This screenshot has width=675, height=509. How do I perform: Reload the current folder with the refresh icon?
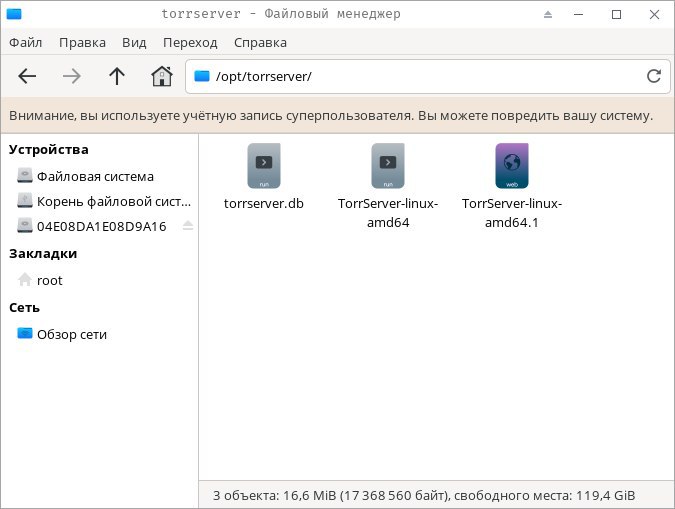click(x=653, y=76)
